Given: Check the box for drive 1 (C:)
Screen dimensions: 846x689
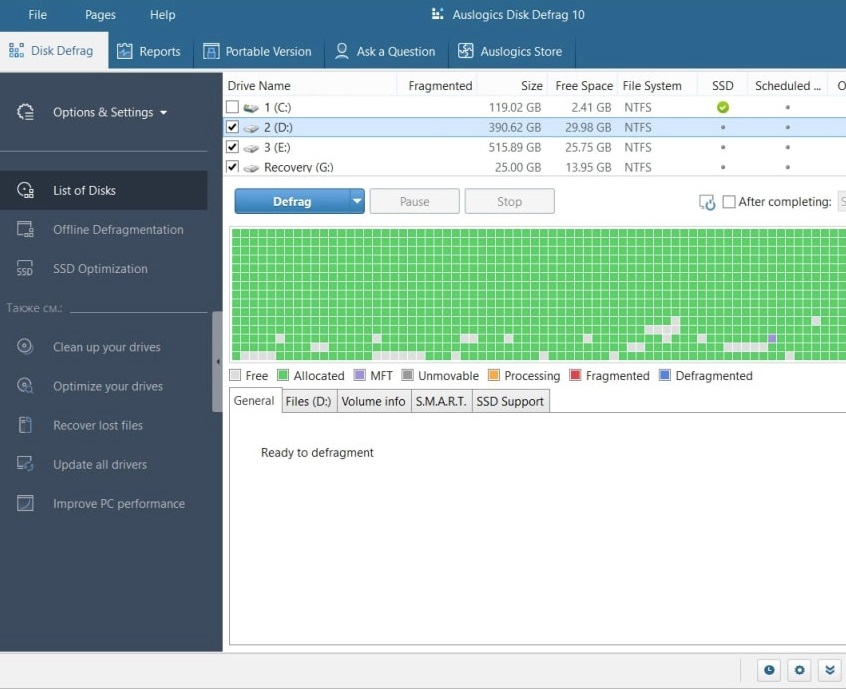Looking at the screenshot, I should coord(233,107).
